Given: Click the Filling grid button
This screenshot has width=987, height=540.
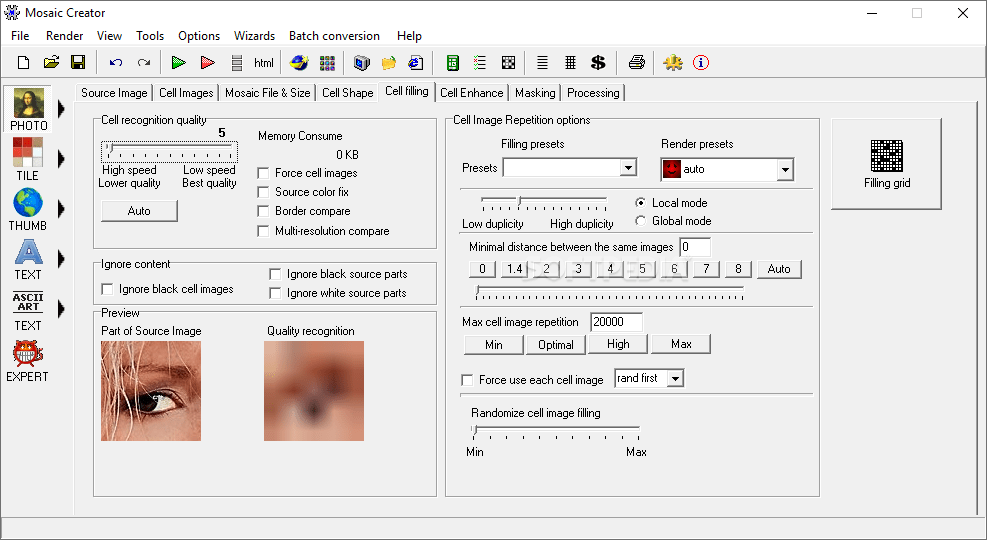Looking at the screenshot, I should [886, 164].
